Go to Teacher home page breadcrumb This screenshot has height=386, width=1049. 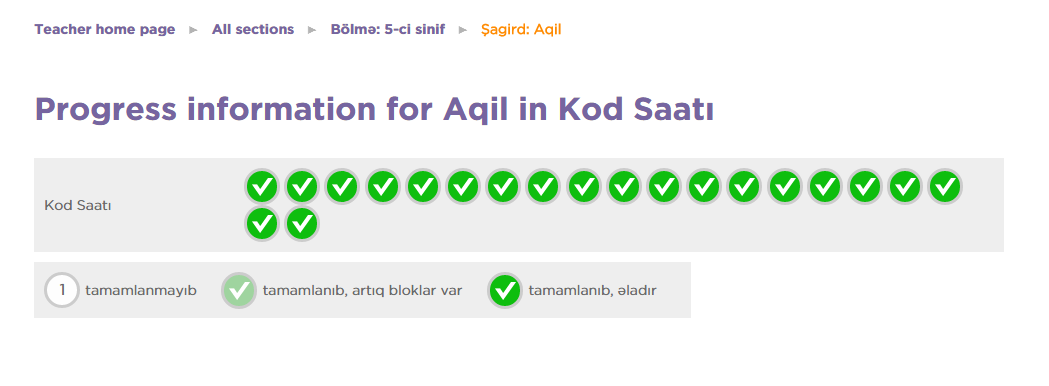pyautogui.click(x=105, y=29)
